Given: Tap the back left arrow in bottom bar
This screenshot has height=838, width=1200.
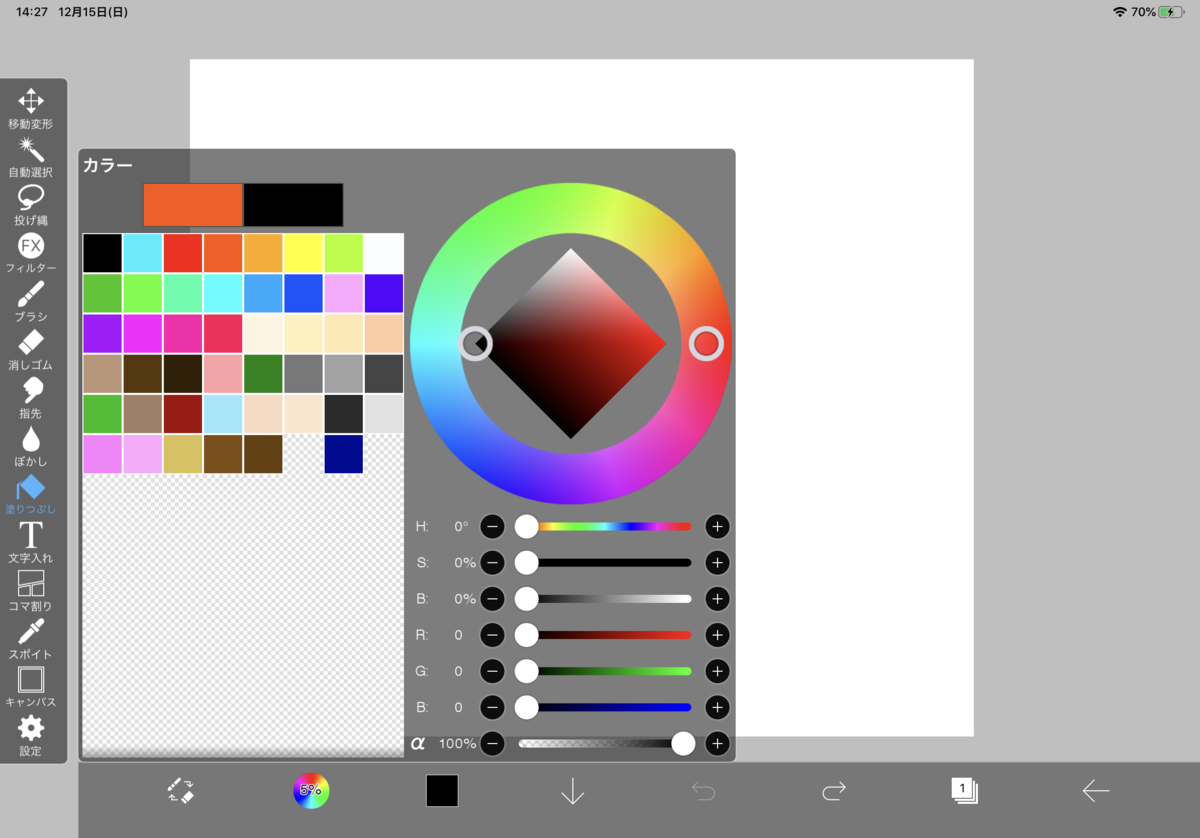Looking at the screenshot, I should coord(1096,791).
